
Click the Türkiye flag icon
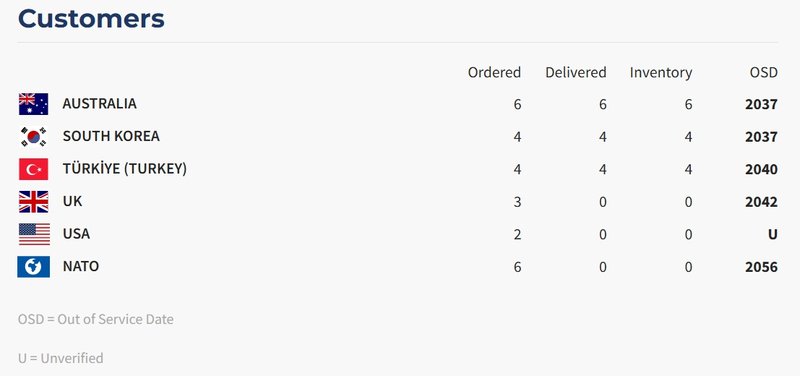pos(33,169)
